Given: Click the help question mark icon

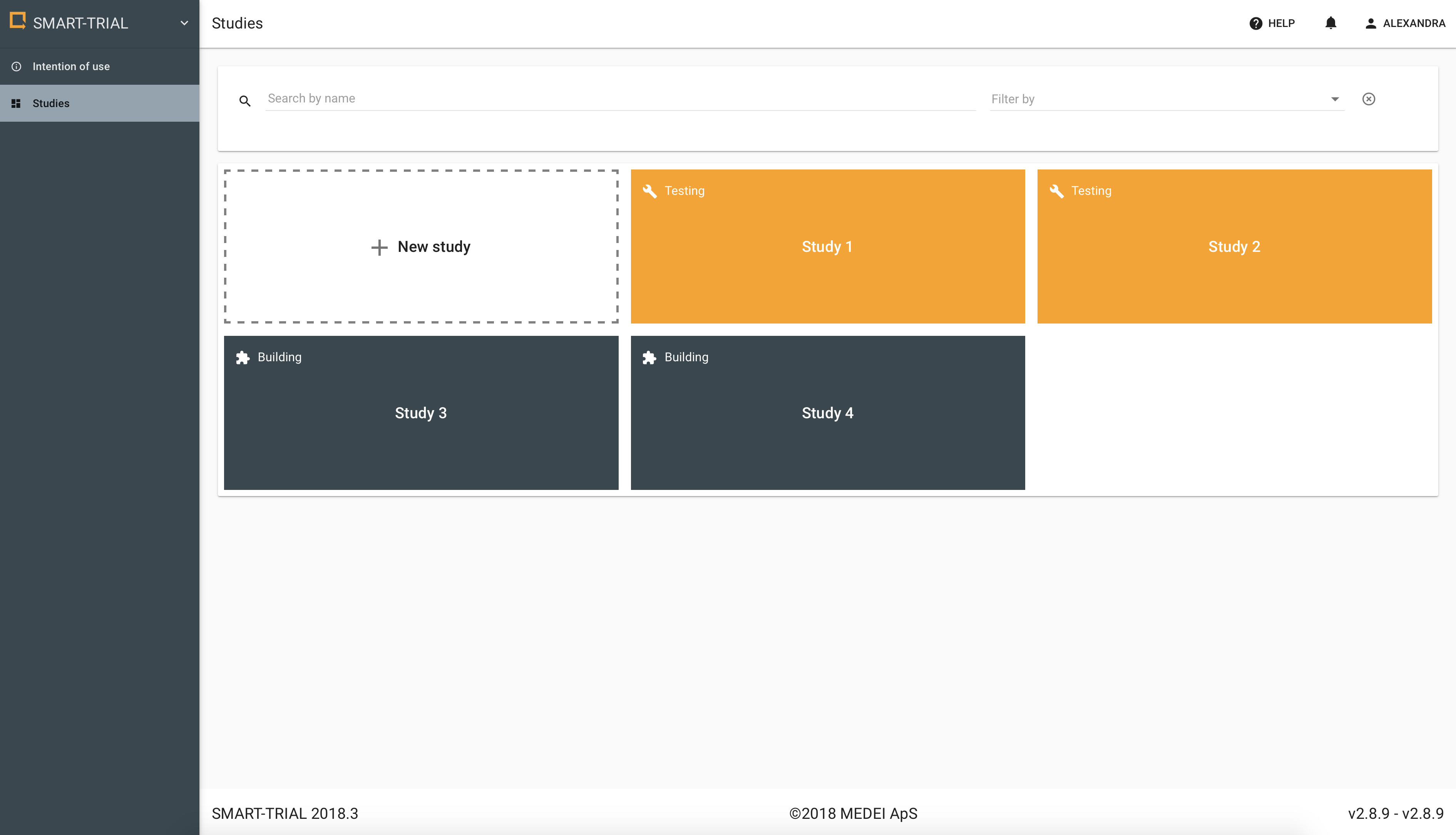Looking at the screenshot, I should coord(1255,23).
